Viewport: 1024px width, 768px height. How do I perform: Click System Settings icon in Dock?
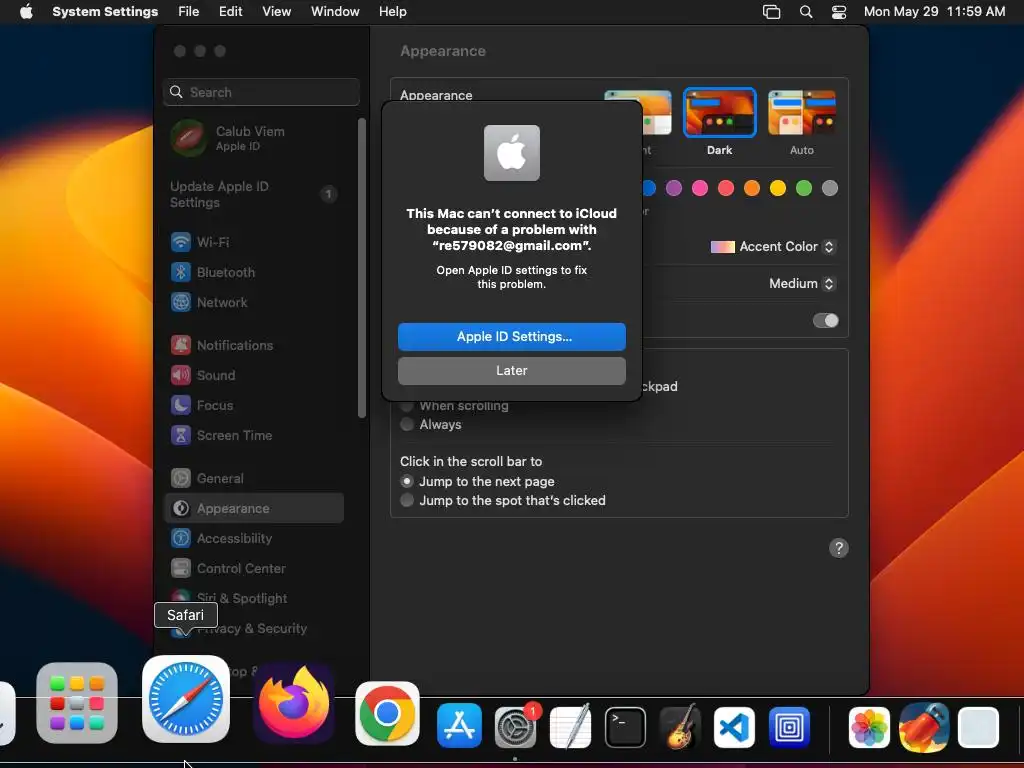tap(515, 727)
